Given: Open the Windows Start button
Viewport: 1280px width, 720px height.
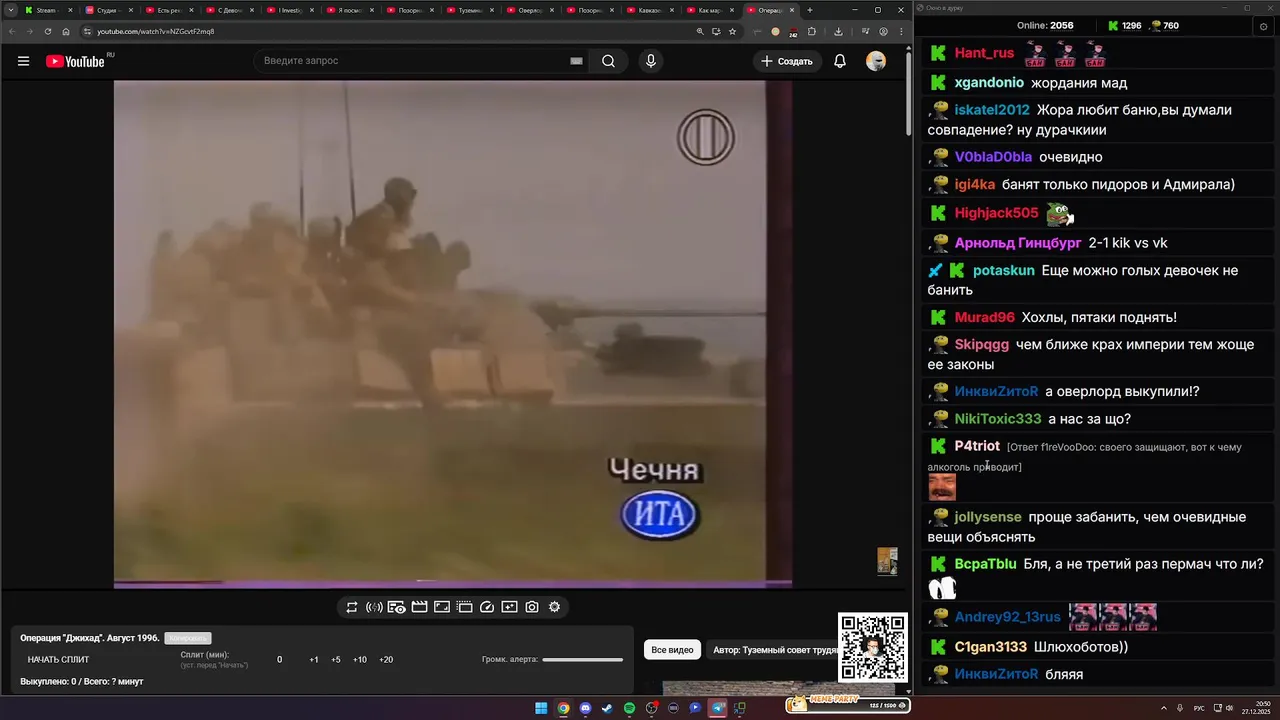Looking at the screenshot, I should (541, 708).
